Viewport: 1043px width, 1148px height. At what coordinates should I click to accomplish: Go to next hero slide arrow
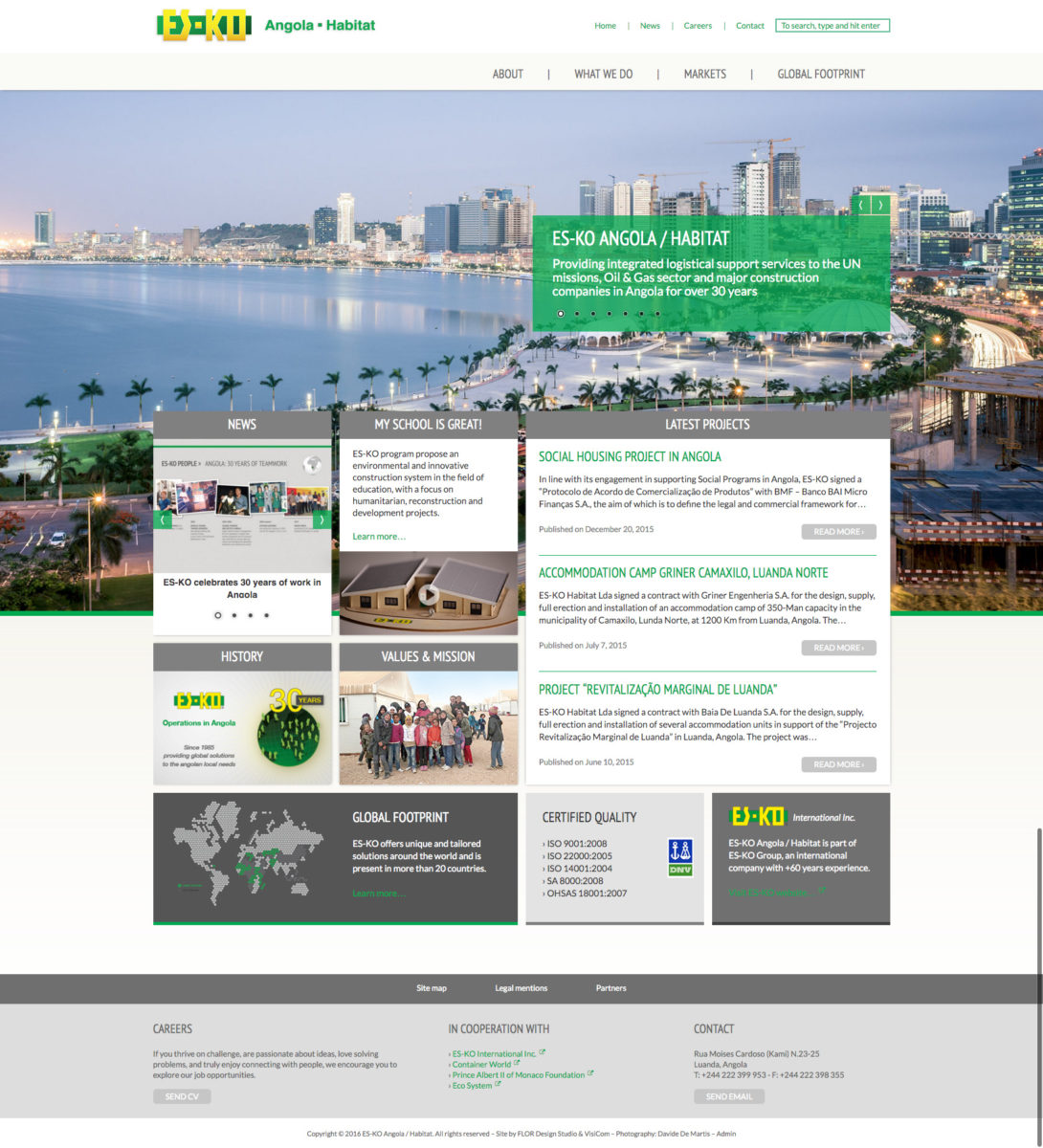tap(880, 205)
